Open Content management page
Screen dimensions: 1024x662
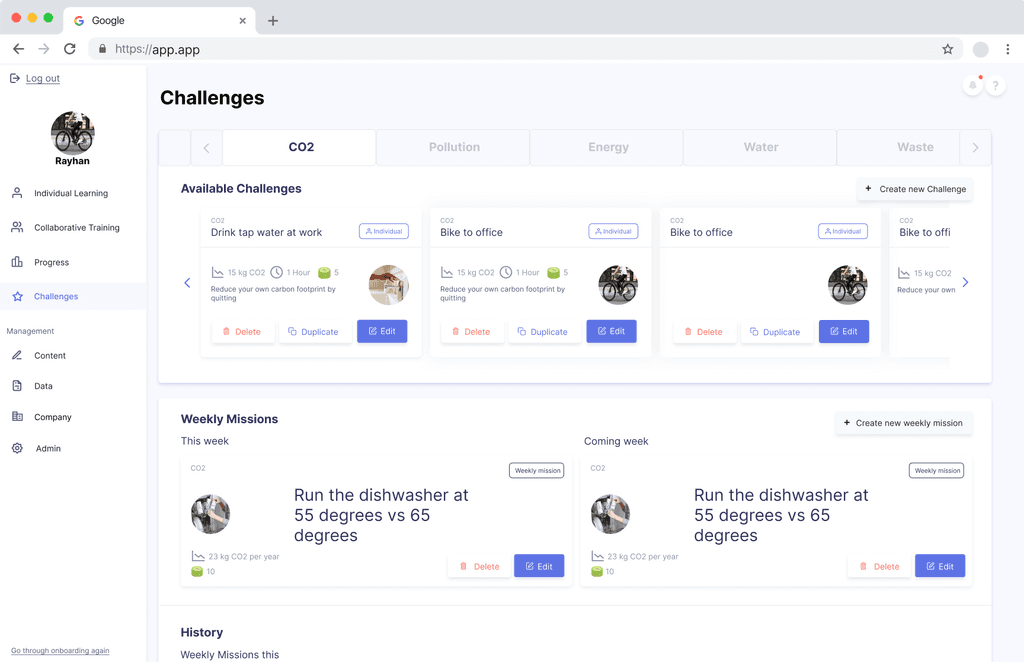50,356
